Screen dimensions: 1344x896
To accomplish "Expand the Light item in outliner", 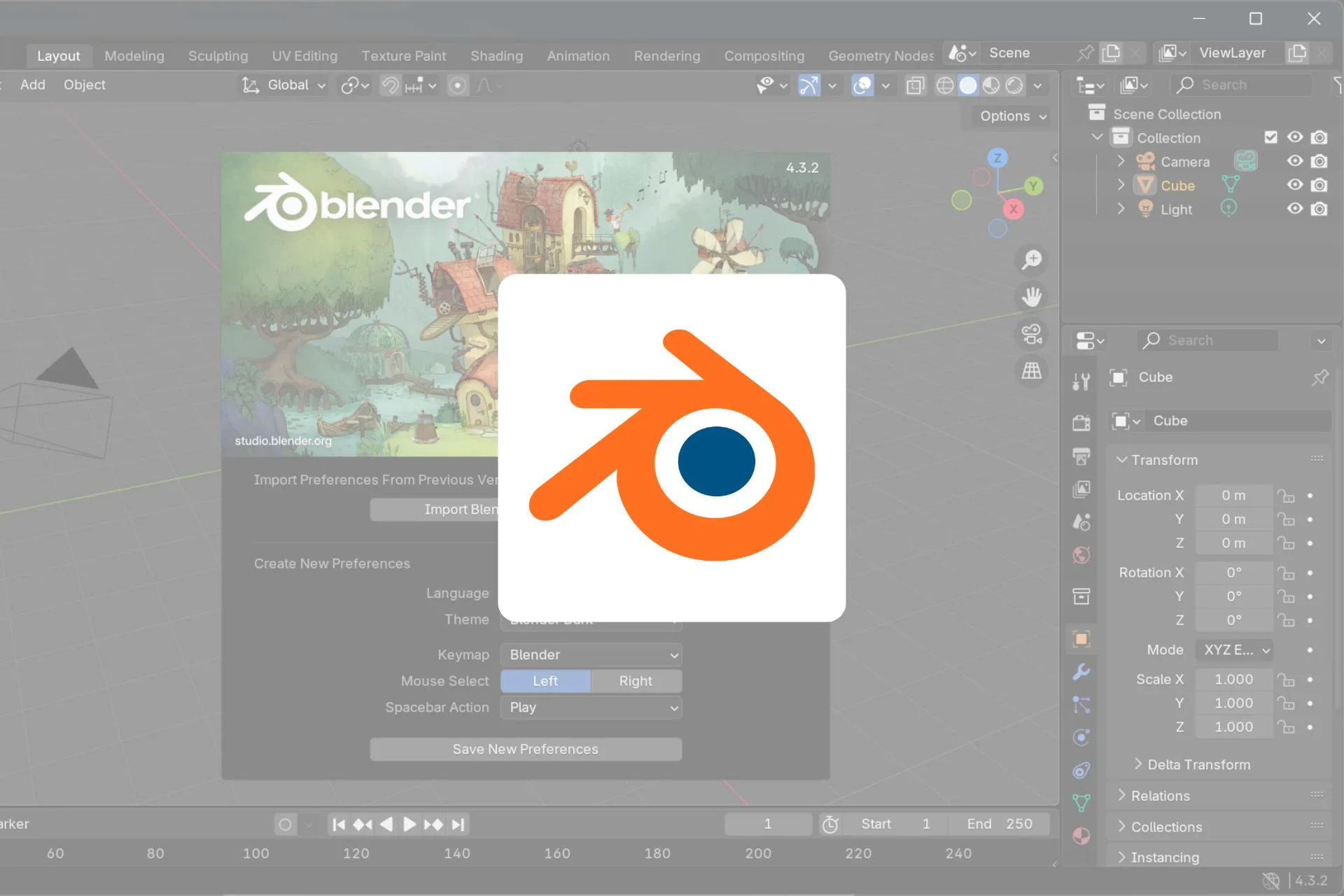I will 1121,209.
